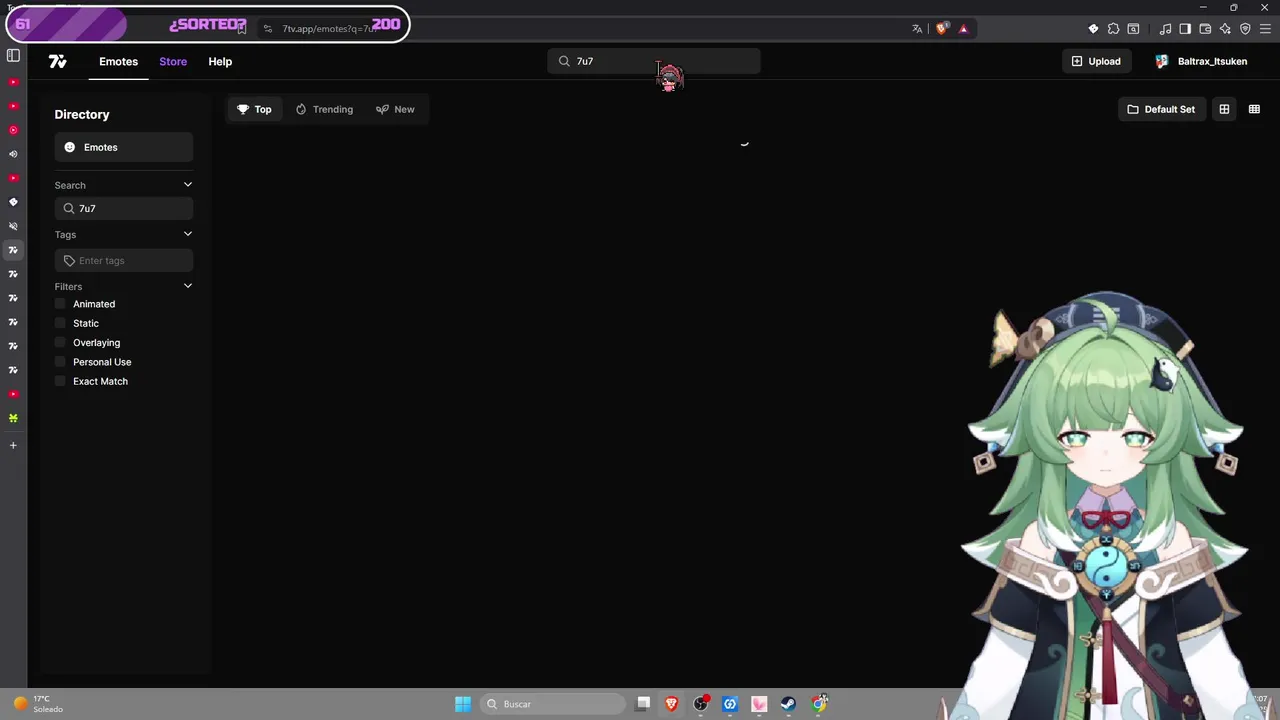Open Google Chrome from taskbar
Screen dimensions: 1280x720
(820, 704)
